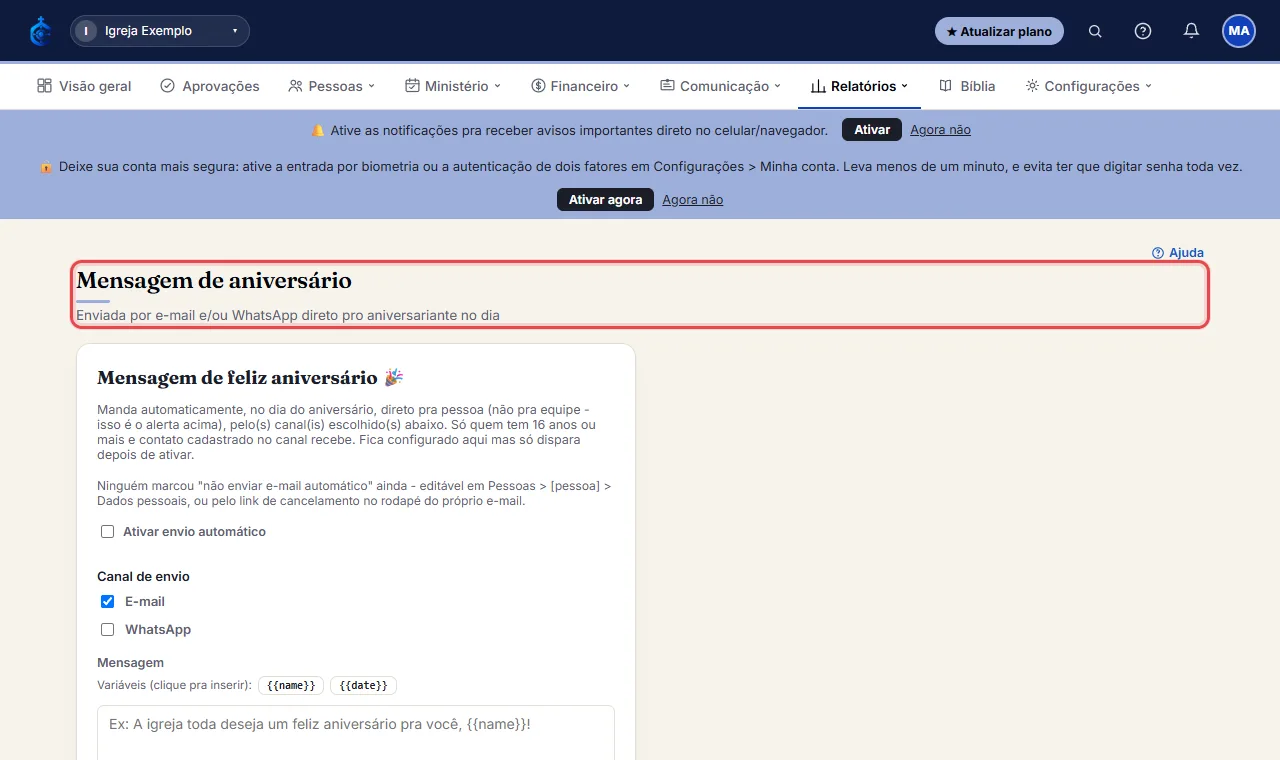
Task: Click the bell emoji in notifications banner
Action: pyautogui.click(x=318, y=130)
